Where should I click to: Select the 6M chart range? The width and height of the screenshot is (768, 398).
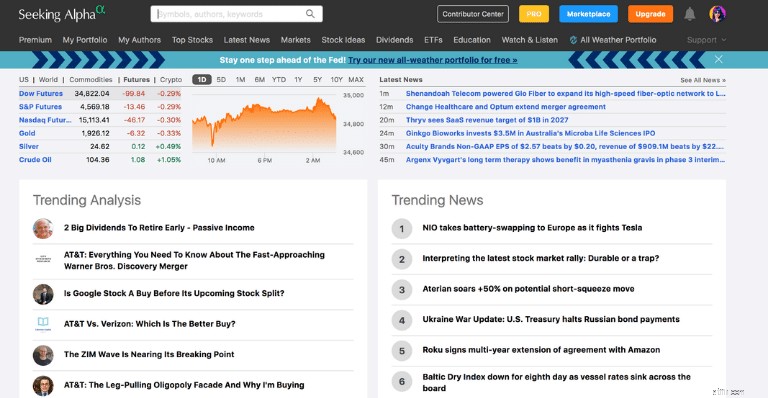click(x=260, y=79)
